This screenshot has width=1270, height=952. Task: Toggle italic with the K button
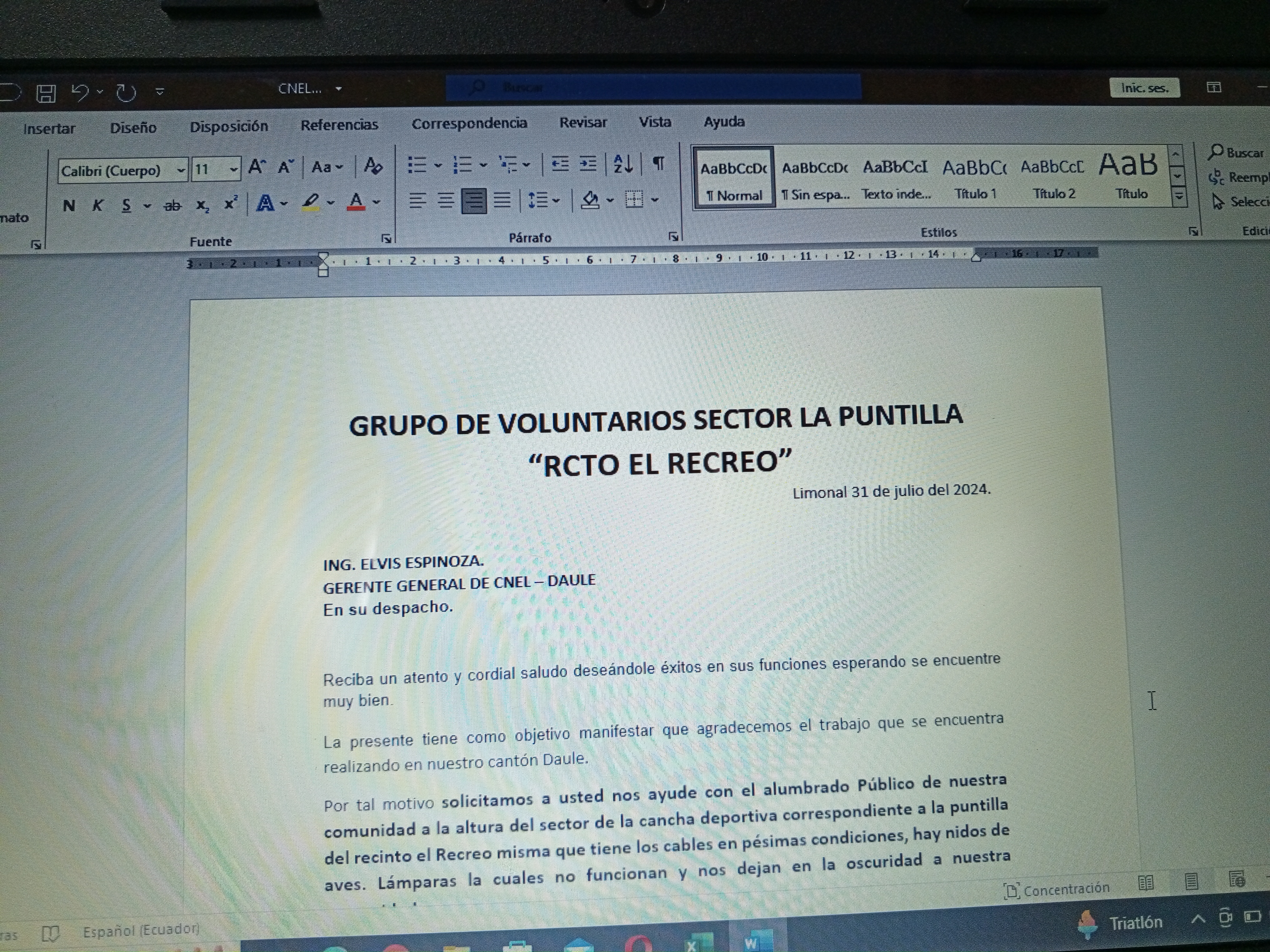pyautogui.click(x=97, y=206)
